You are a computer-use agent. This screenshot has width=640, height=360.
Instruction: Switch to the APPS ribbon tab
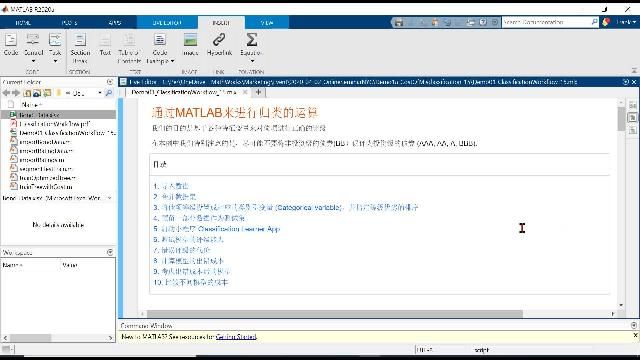coord(115,22)
